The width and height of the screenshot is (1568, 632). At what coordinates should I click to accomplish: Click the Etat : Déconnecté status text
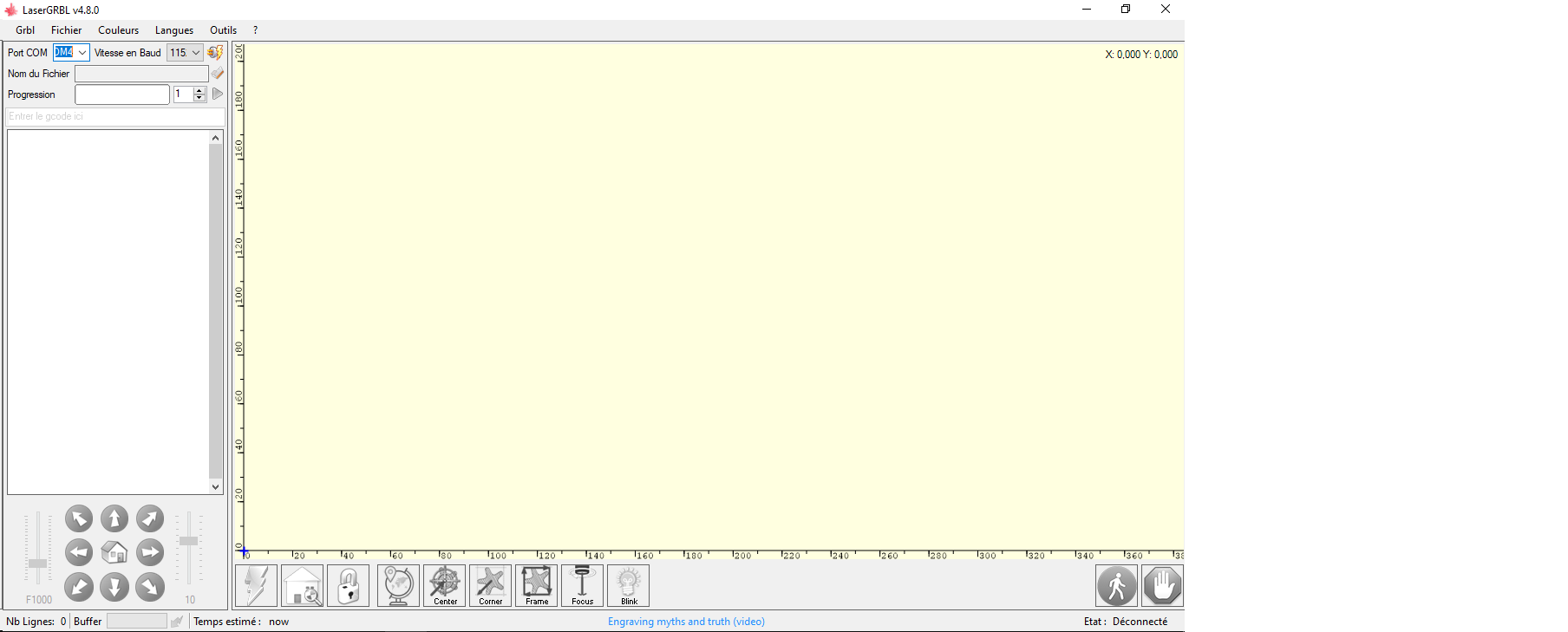(x=1126, y=622)
